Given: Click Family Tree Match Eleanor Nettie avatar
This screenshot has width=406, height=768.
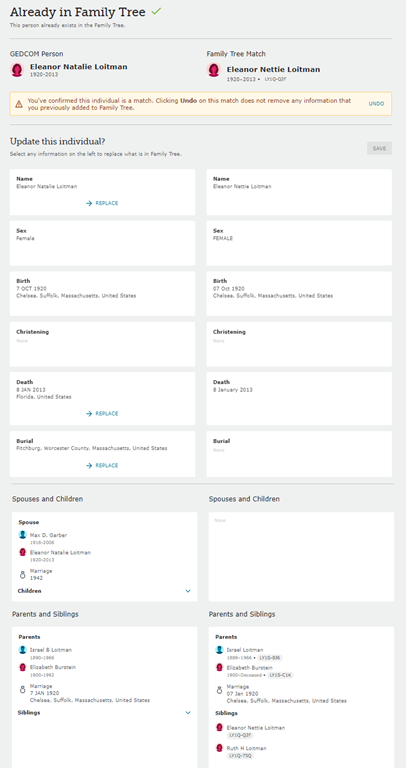Looking at the screenshot, I should point(214,70).
